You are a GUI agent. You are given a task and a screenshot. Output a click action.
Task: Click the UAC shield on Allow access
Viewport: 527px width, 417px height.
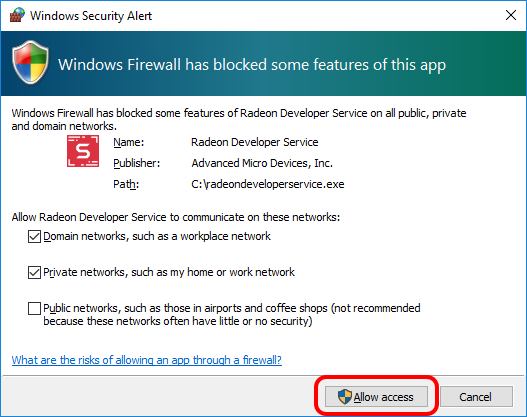[344, 397]
